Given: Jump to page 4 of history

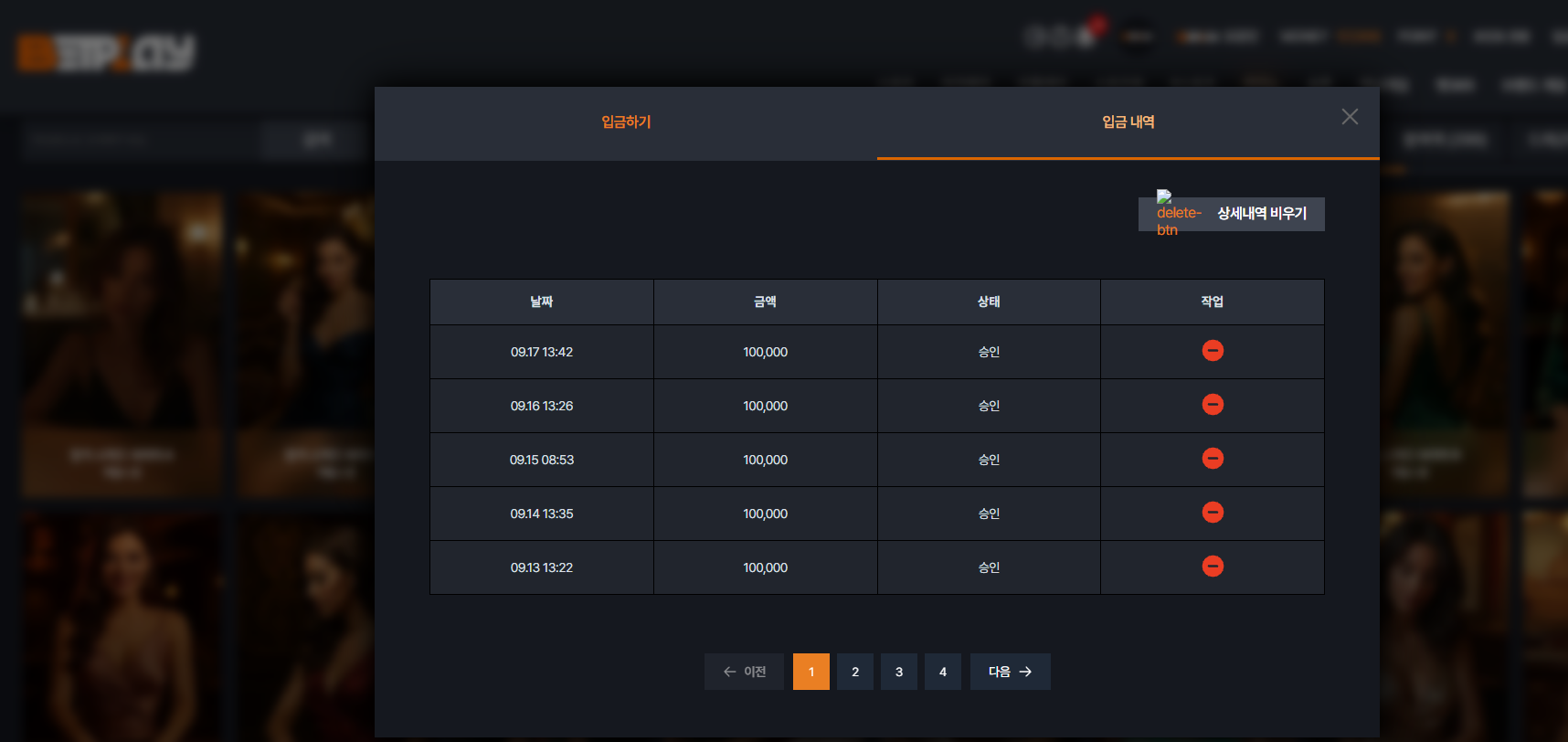Looking at the screenshot, I should click(x=943, y=672).
